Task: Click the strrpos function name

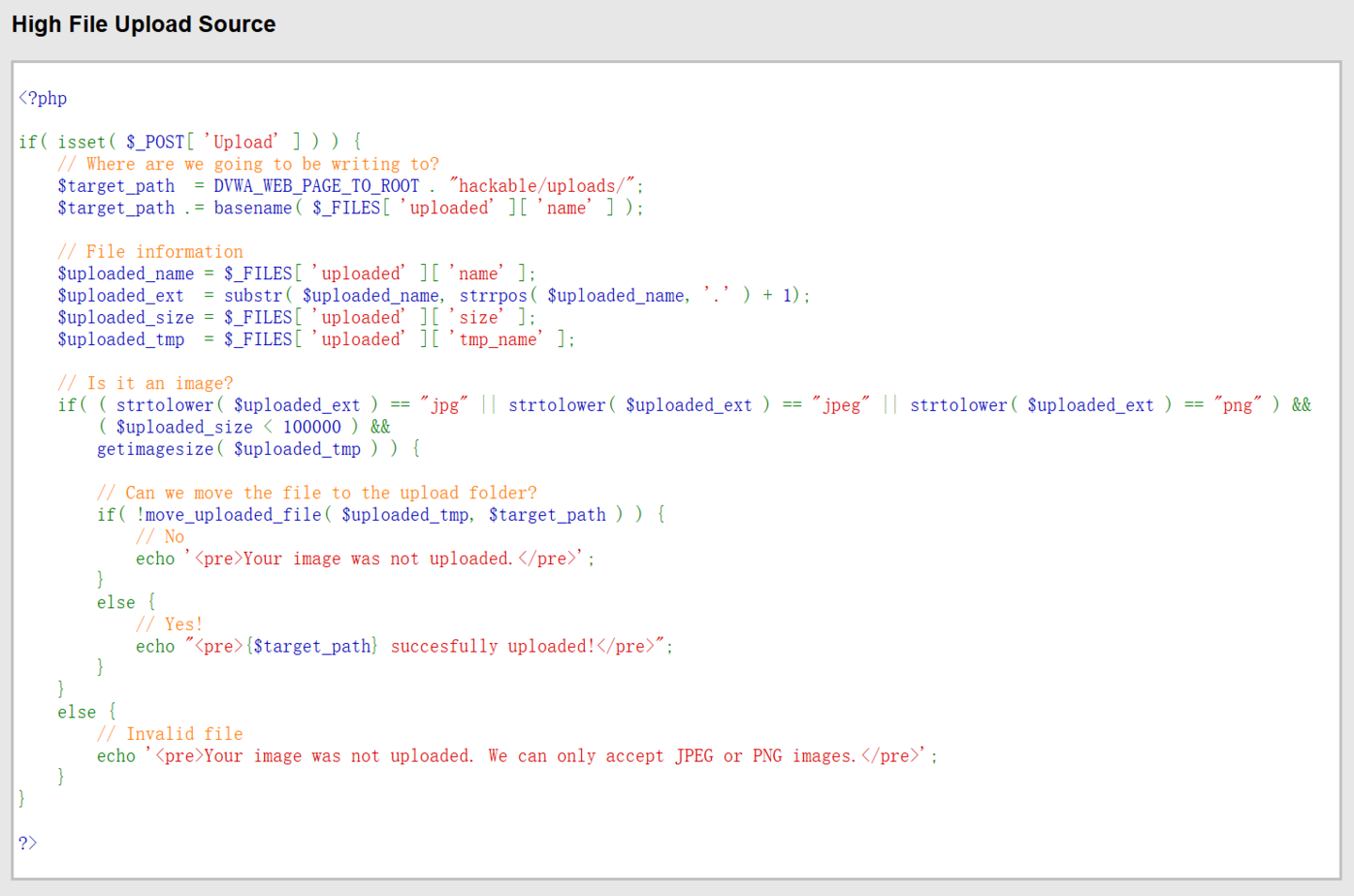Action: [x=494, y=296]
